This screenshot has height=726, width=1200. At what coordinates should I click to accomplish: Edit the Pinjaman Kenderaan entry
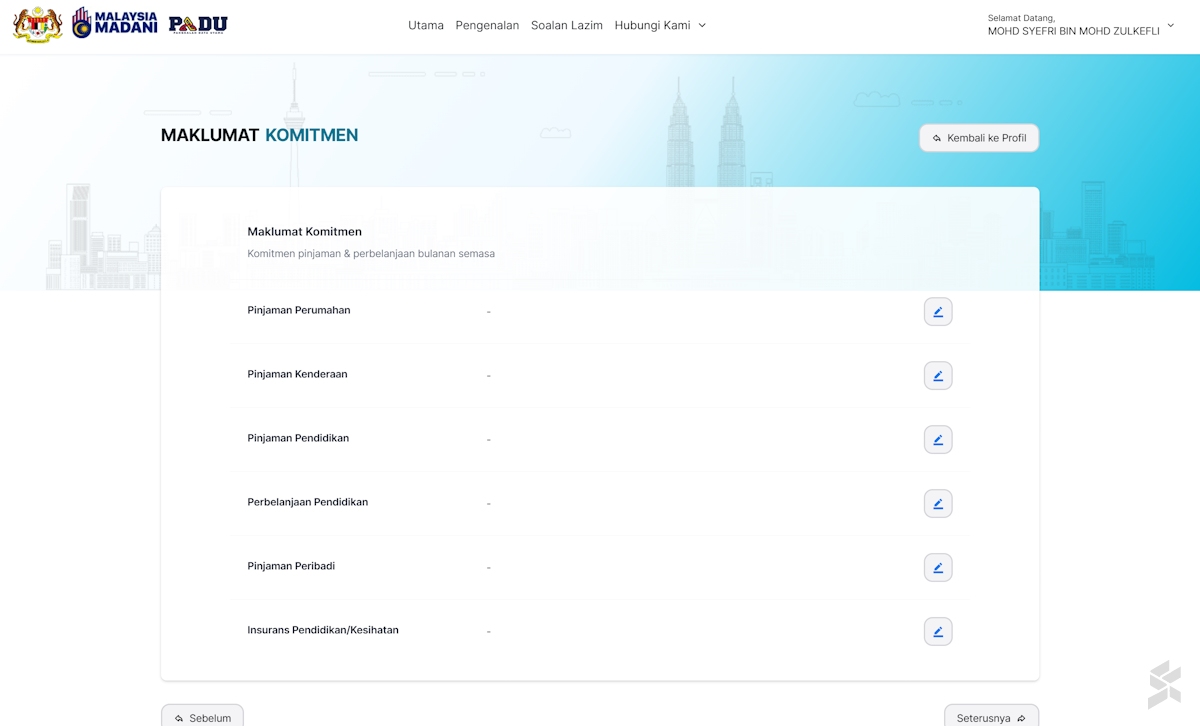(x=937, y=376)
